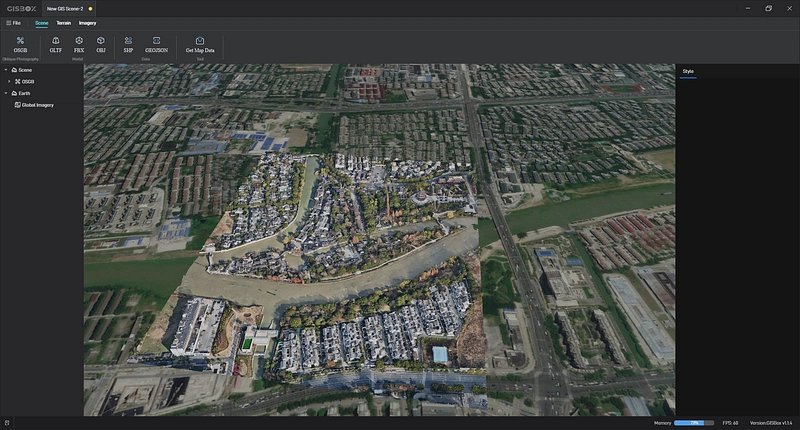Screen dimensions: 800x430
Task: Switch to the Imagery tab
Action: tap(87, 23)
